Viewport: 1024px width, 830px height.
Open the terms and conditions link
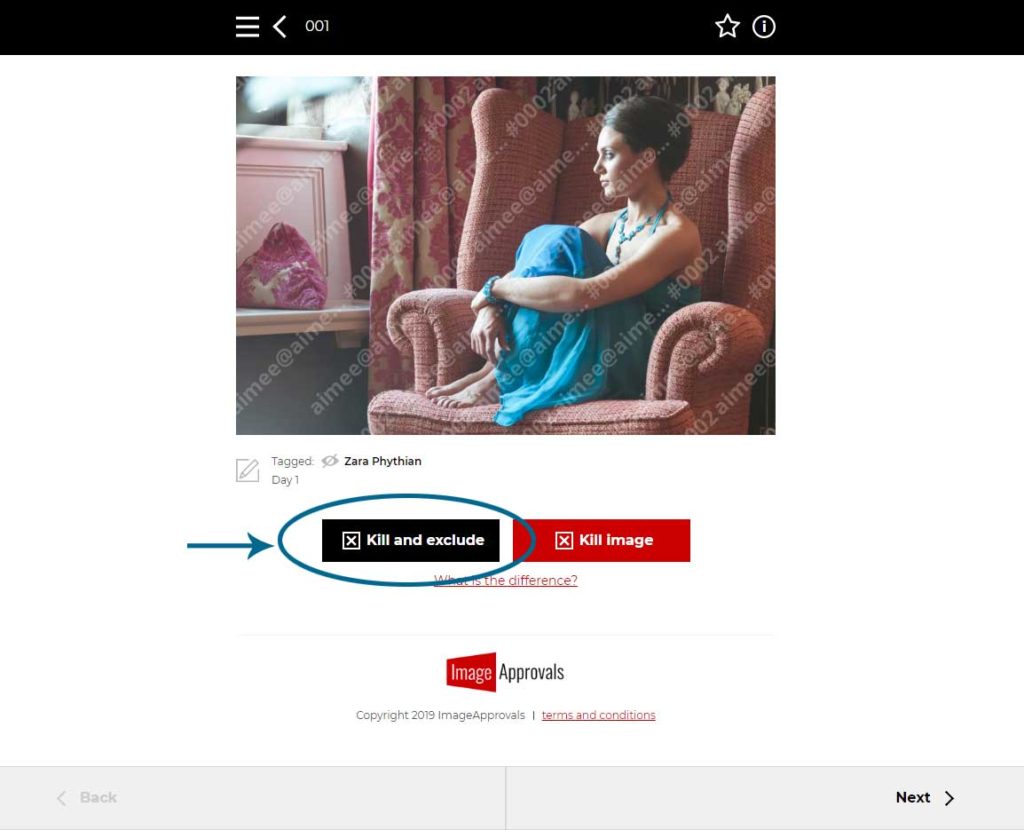tap(598, 715)
